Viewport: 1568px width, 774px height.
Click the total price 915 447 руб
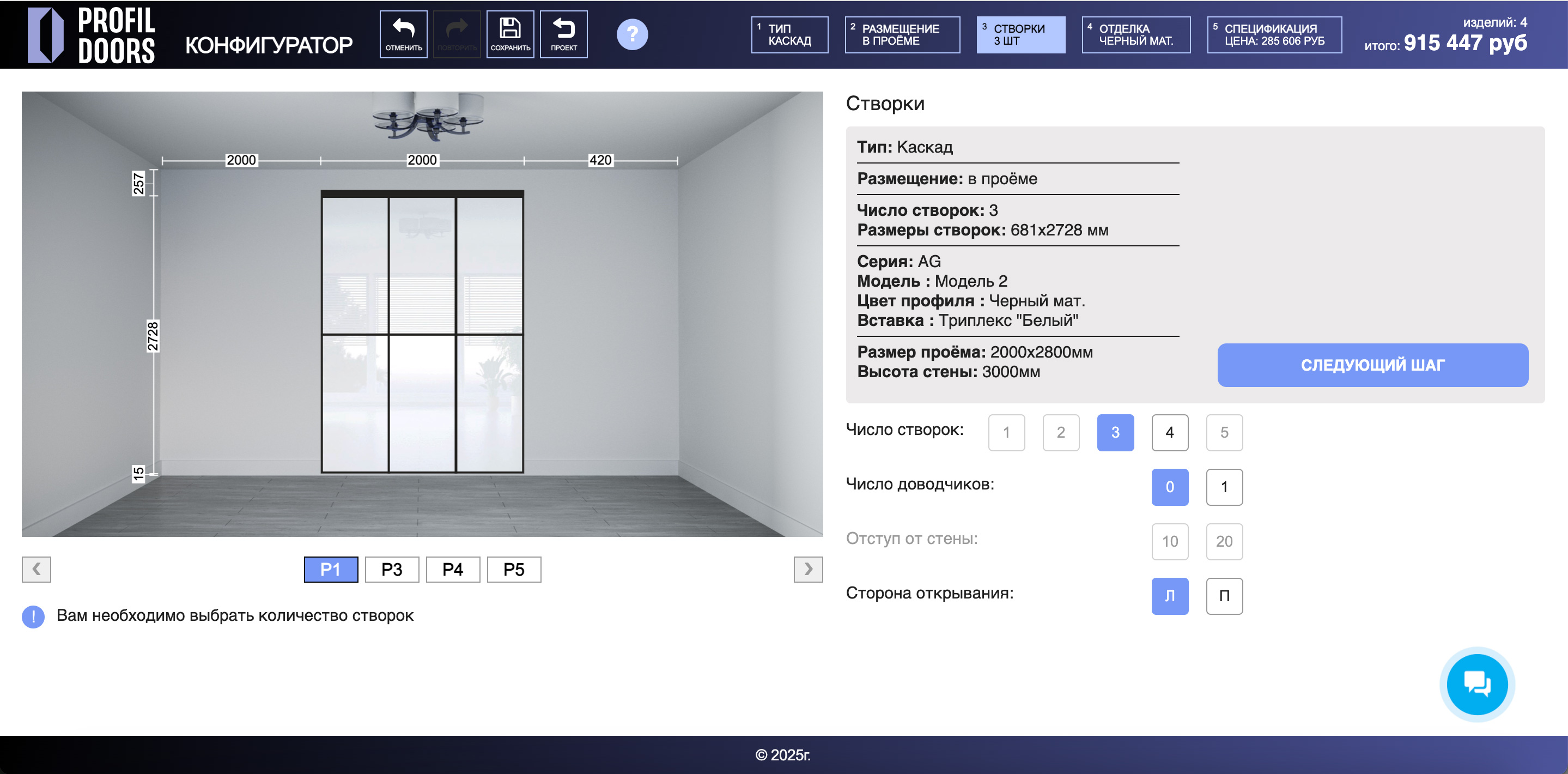(1464, 43)
